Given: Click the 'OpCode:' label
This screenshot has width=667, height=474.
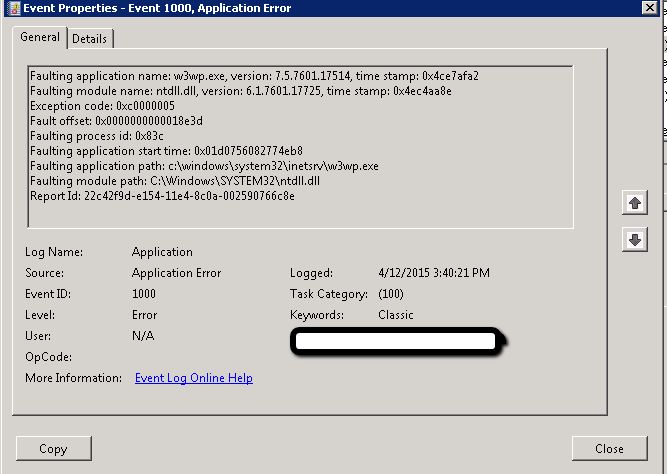Looking at the screenshot, I should [48, 357].
